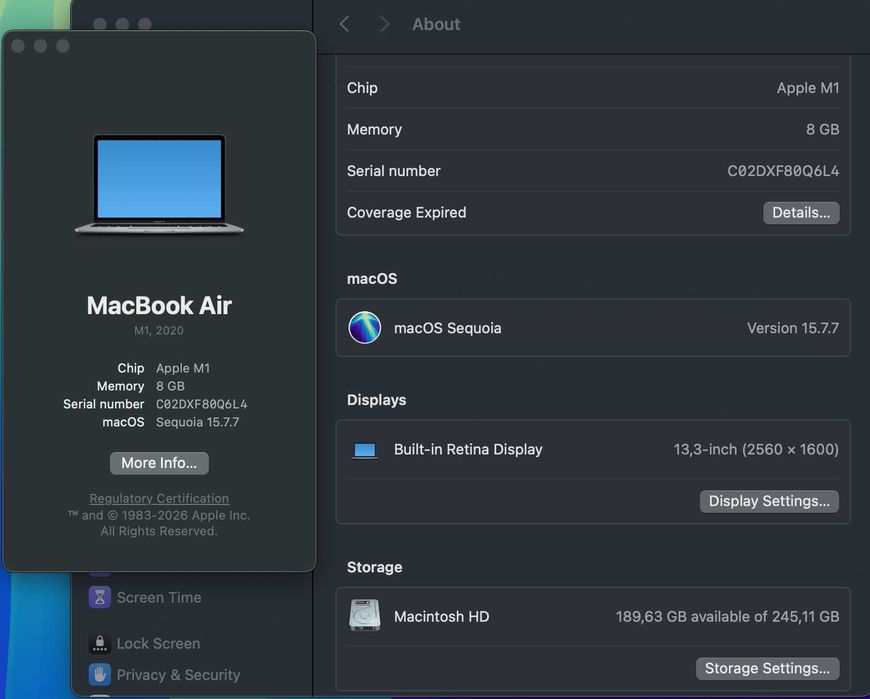Click the macOS Sequoia logo icon
The image size is (870, 699).
[x=365, y=327]
